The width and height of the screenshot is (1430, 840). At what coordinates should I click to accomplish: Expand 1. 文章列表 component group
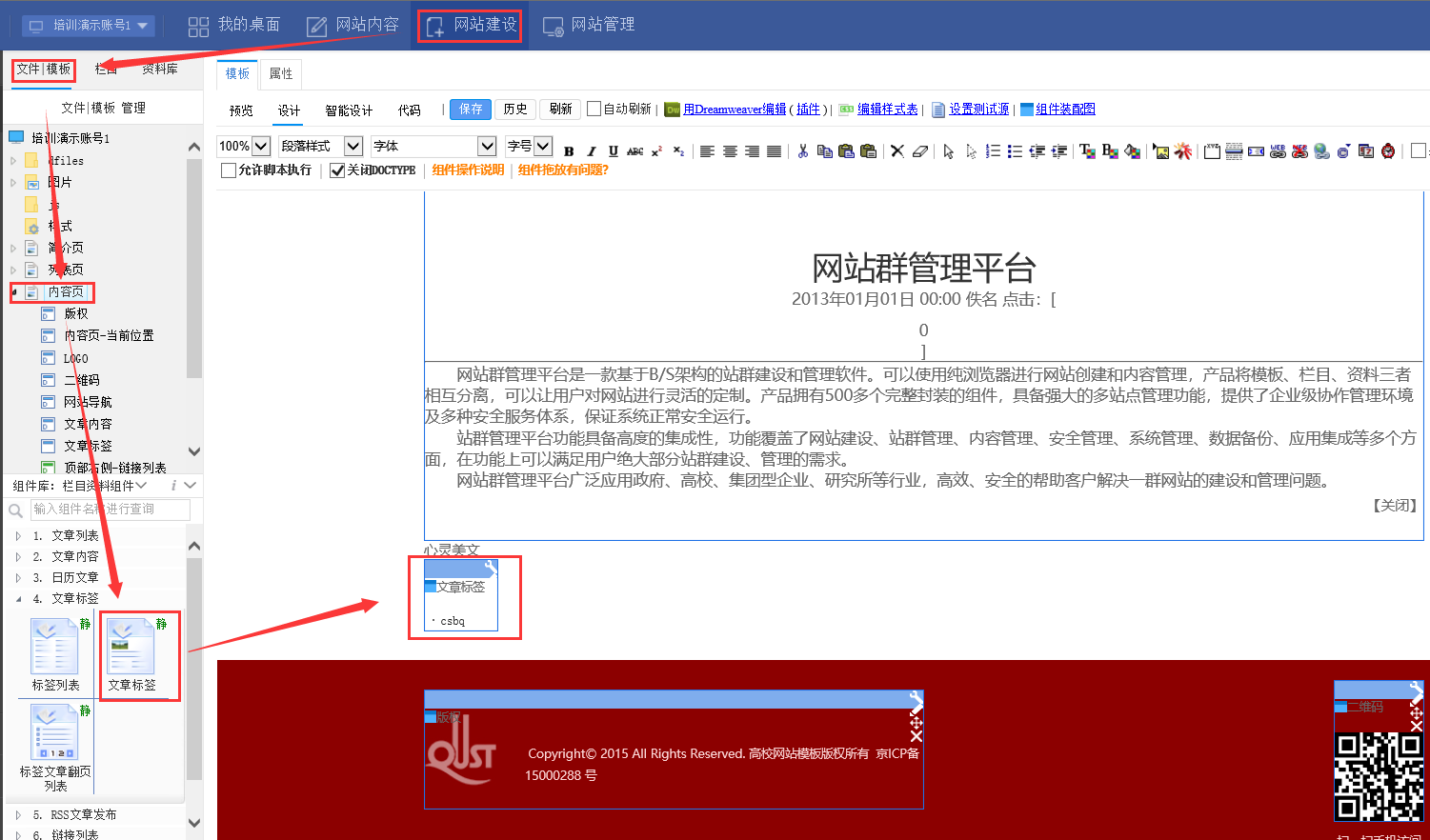(18, 535)
